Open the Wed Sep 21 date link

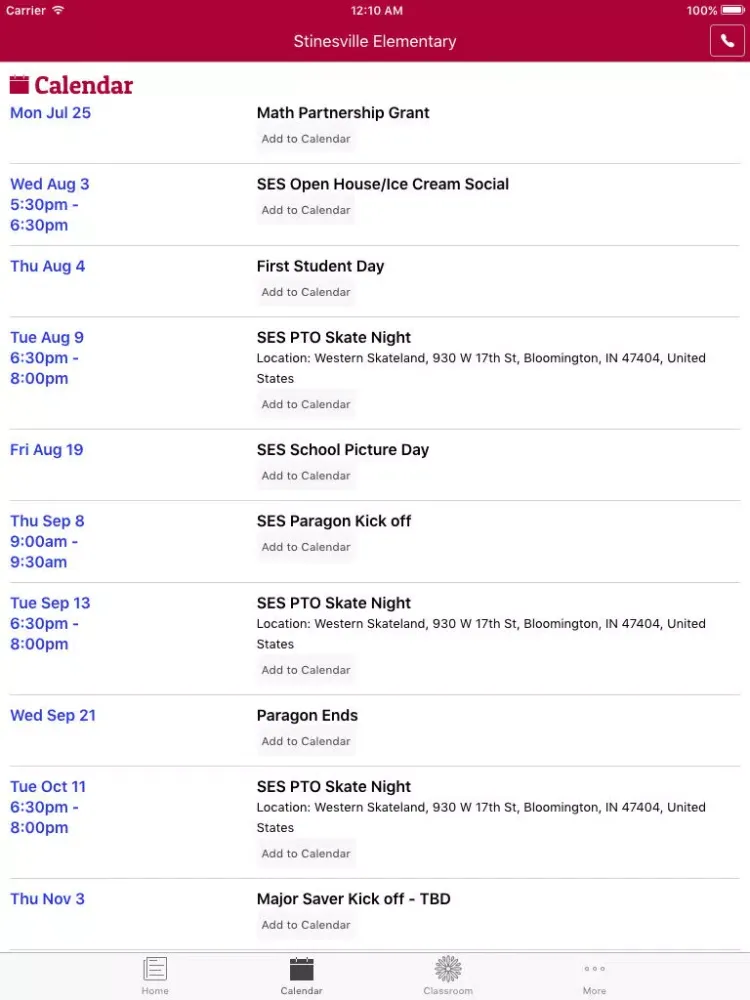tap(53, 716)
